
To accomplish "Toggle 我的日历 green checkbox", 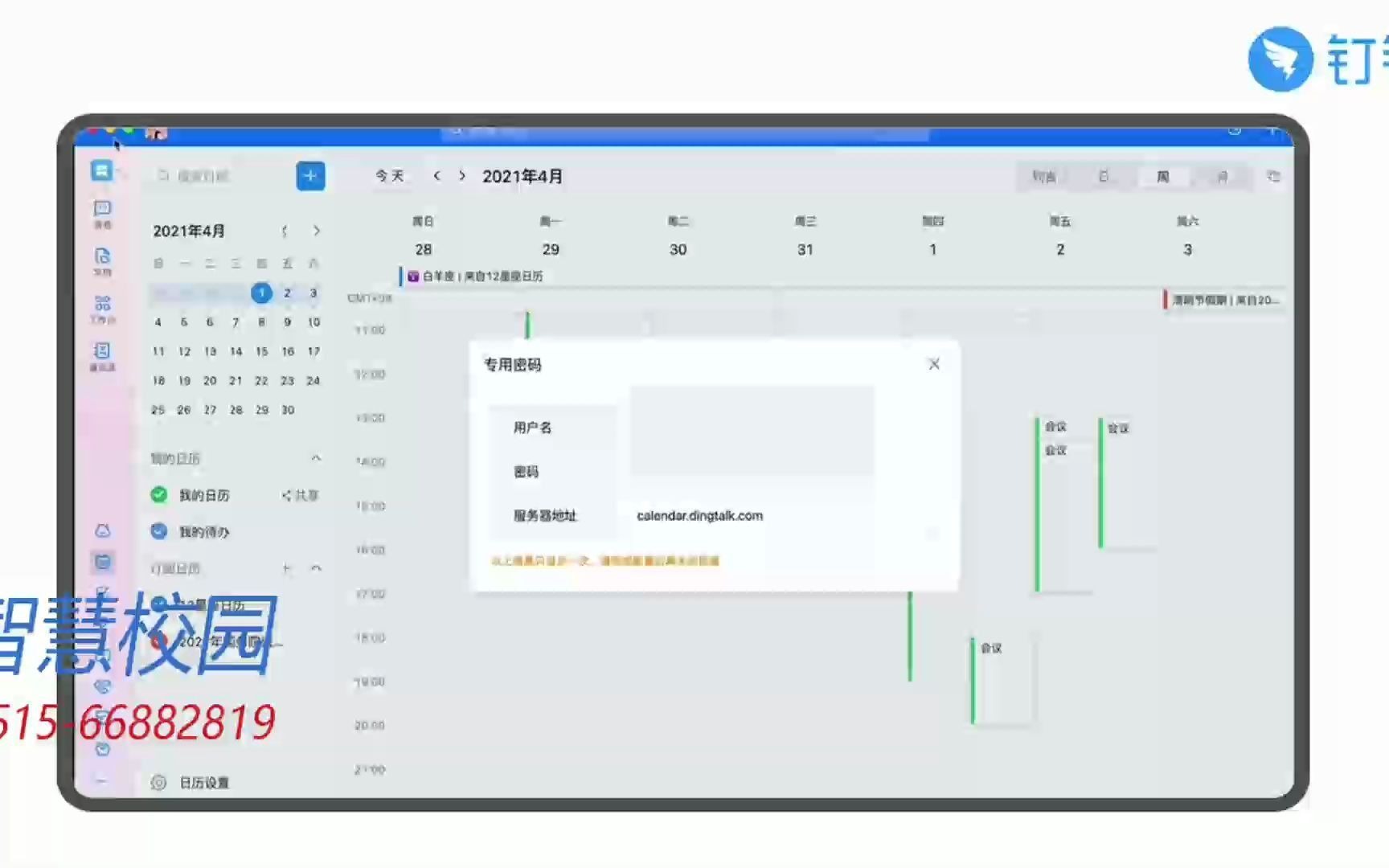I will 159,494.
